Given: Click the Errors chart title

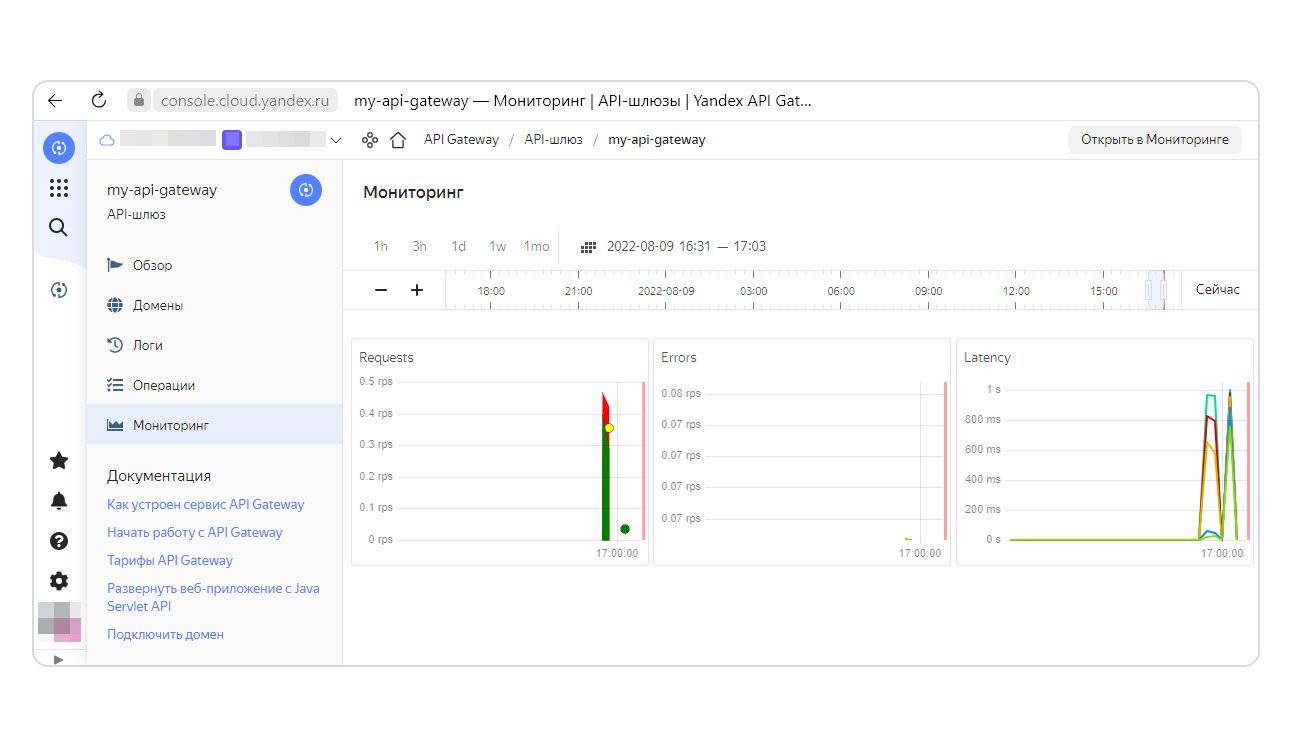Looking at the screenshot, I should pyautogui.click(x=679, y=357).
